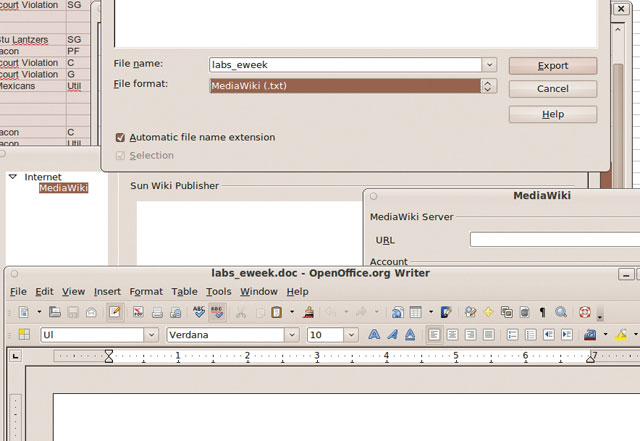Toggle AutoSpellcheck in the toolbar
The image size is (640, 441).
pos(217,312)
